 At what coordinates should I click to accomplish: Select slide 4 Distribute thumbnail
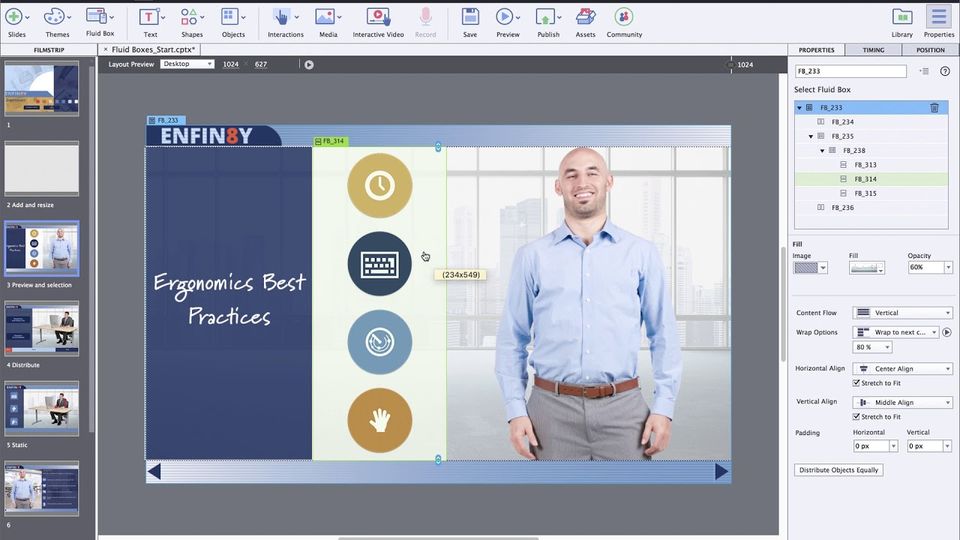(x=42, y=329)
